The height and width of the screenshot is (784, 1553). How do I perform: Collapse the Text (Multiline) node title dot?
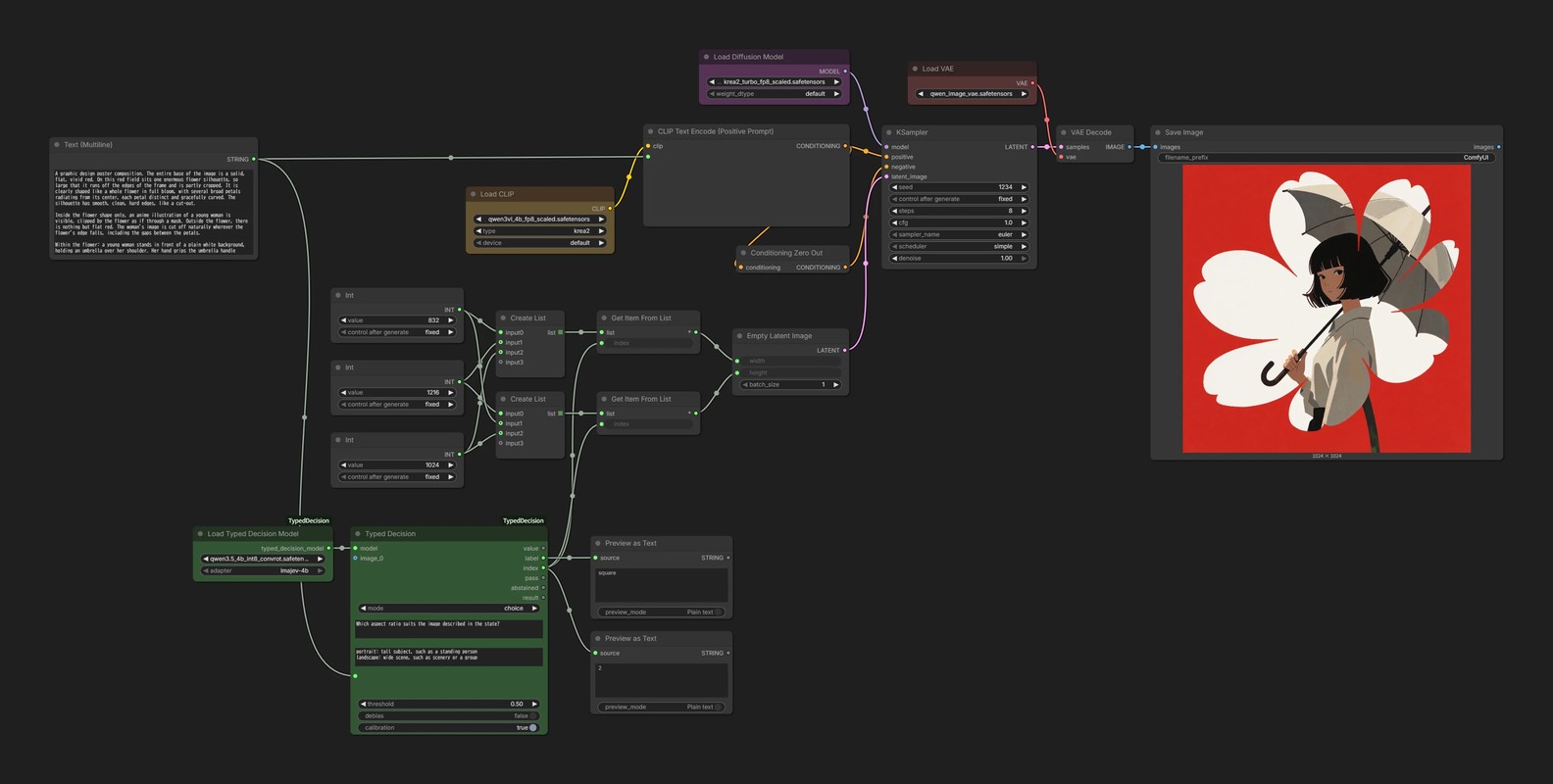pos(57,145)
